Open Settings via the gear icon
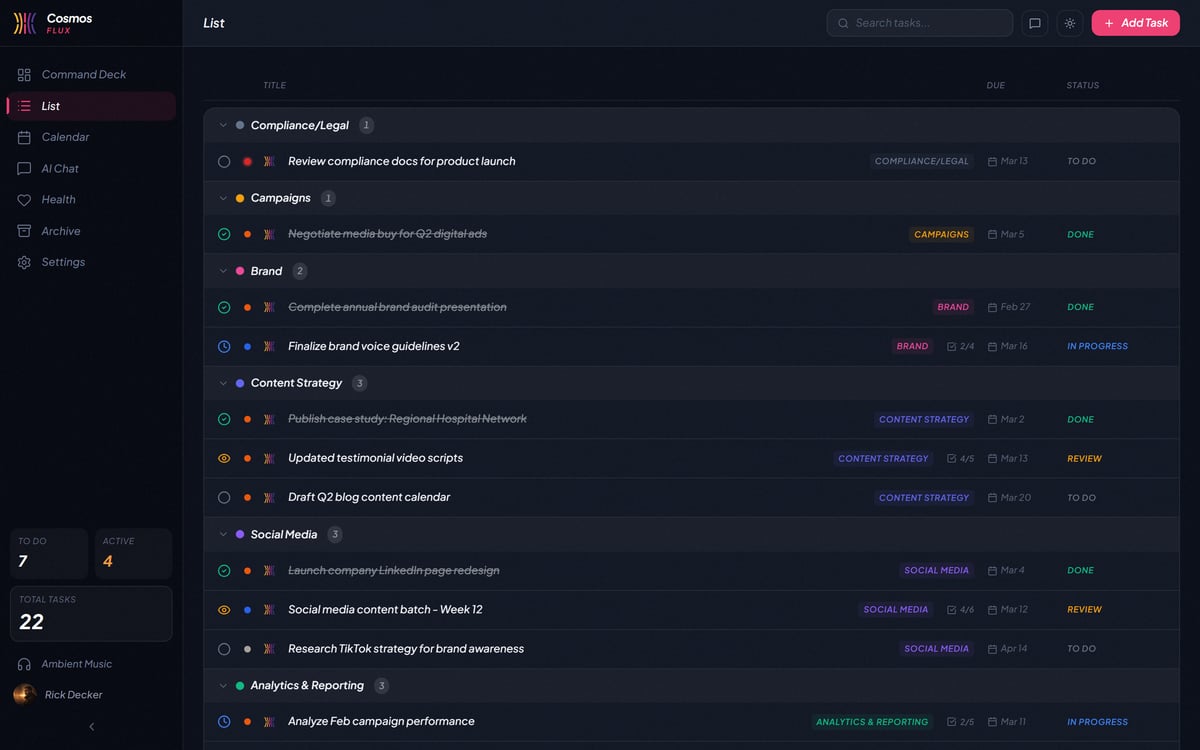Image resolution: width=1200 pixels, height=750 pixels. click(x=24, y=262)
